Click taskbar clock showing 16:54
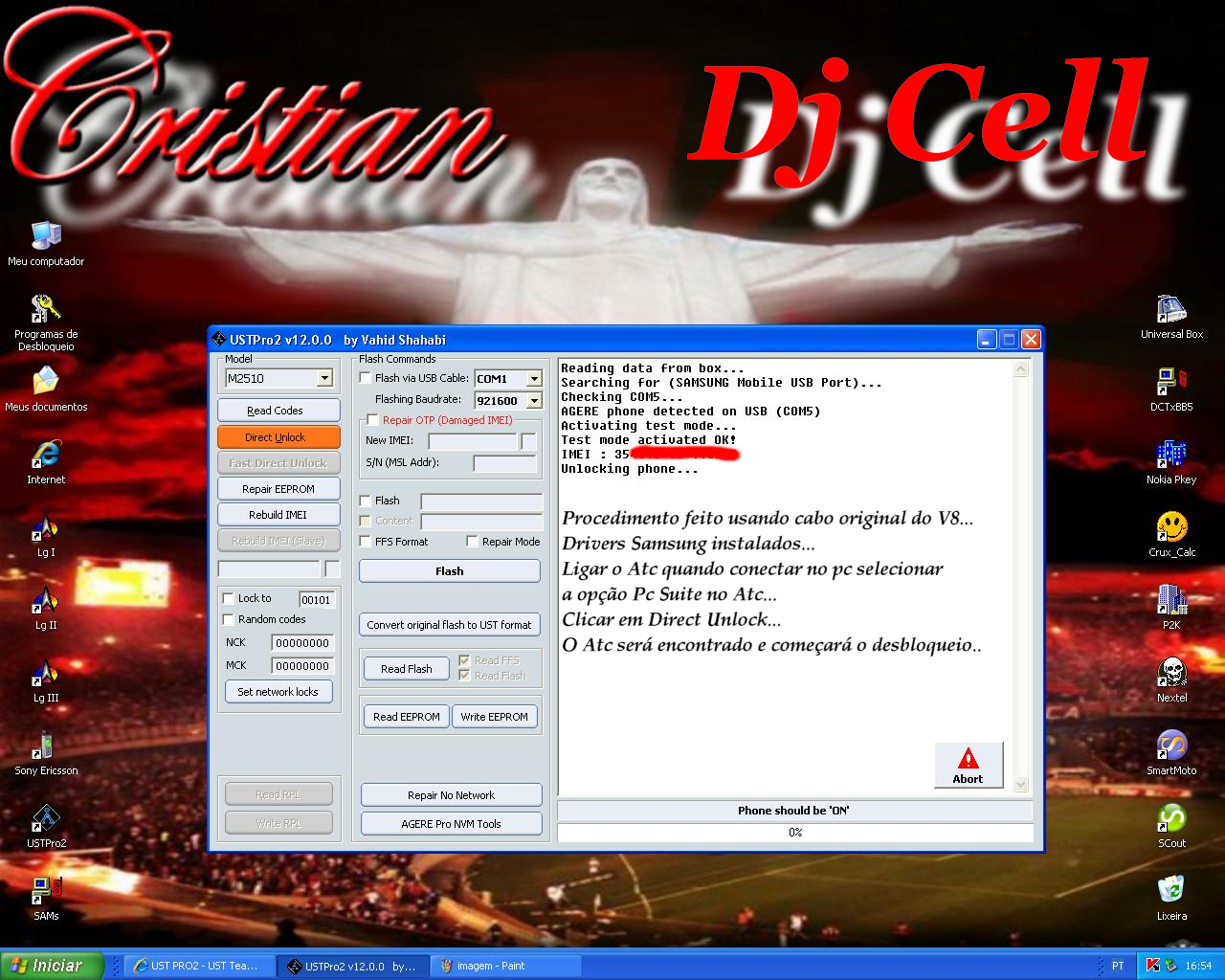The image size is (1225, 980). tap(1198, 966)
